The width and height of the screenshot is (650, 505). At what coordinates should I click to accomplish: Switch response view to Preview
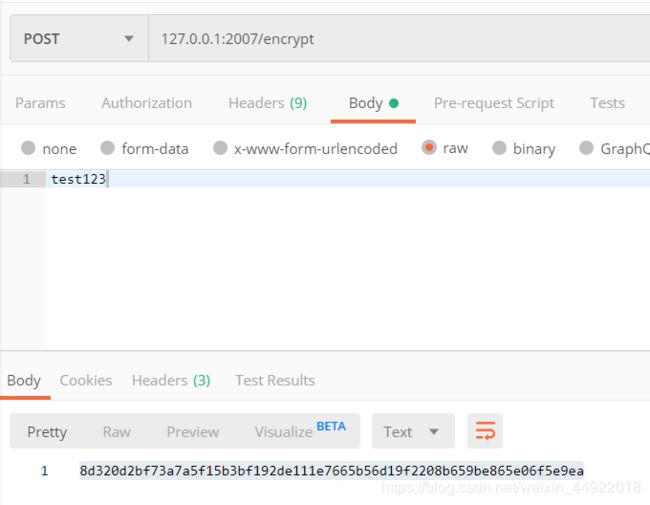point(193,432)
